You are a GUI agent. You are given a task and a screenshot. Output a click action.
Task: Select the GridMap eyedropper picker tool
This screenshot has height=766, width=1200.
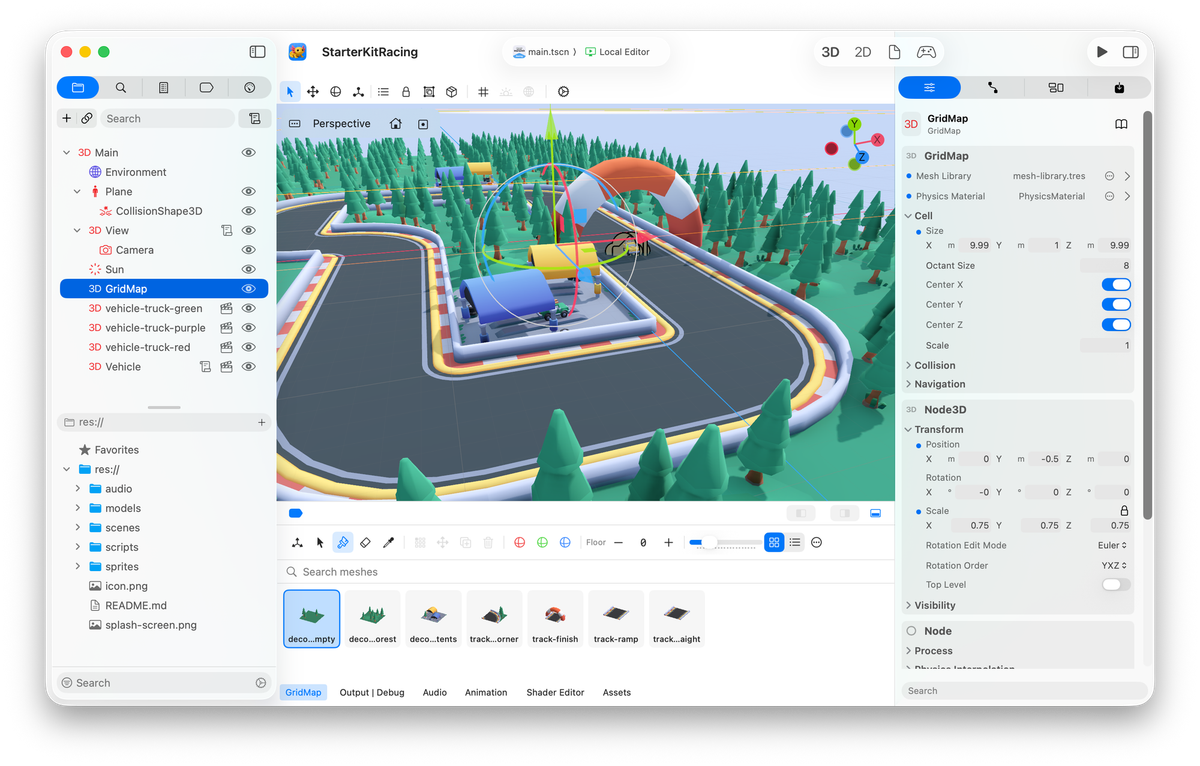(389, 542)
